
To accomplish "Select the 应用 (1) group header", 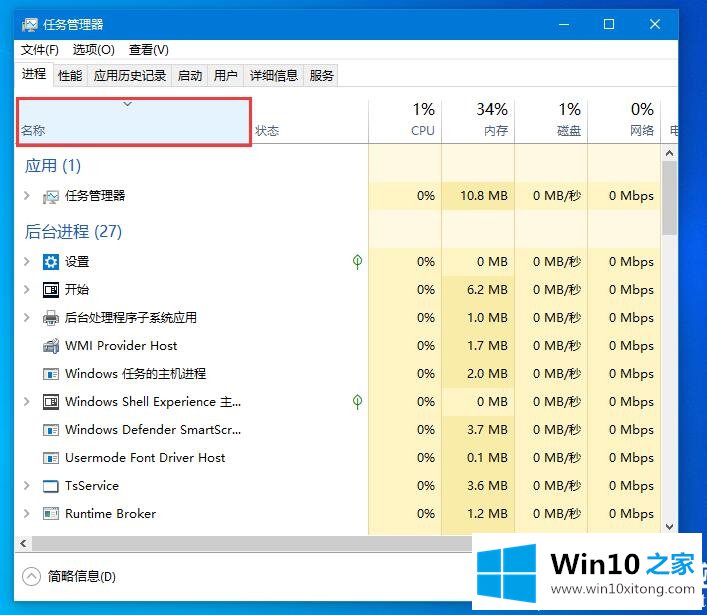I will point(53,166).
